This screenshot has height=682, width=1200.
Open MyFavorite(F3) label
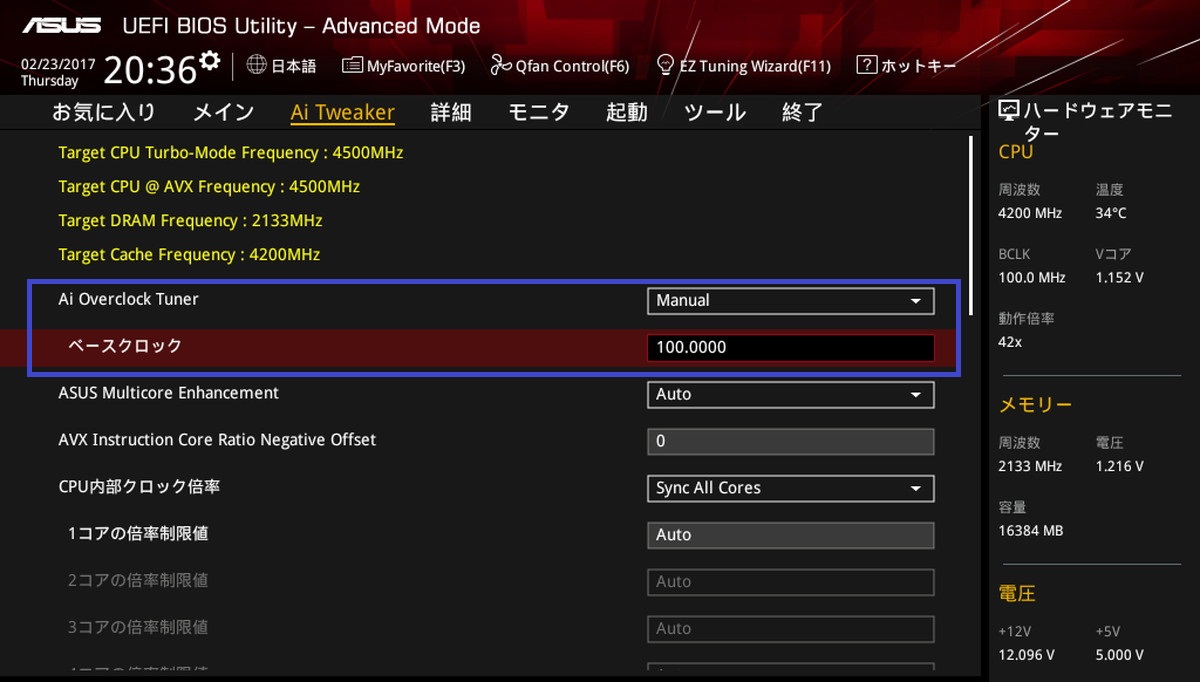pos(416,66)
